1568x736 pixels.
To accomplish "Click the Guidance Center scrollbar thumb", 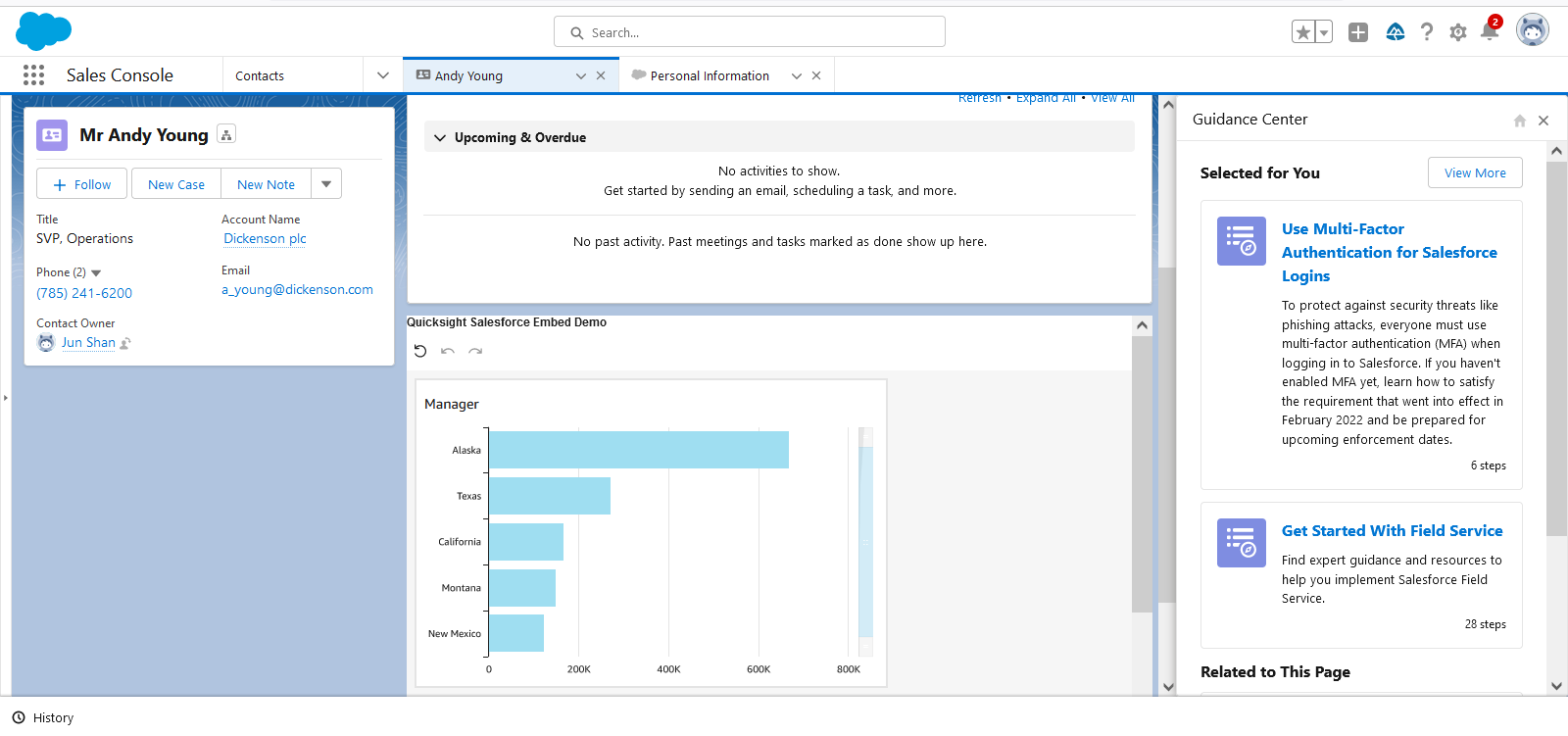I will 1556,348.
